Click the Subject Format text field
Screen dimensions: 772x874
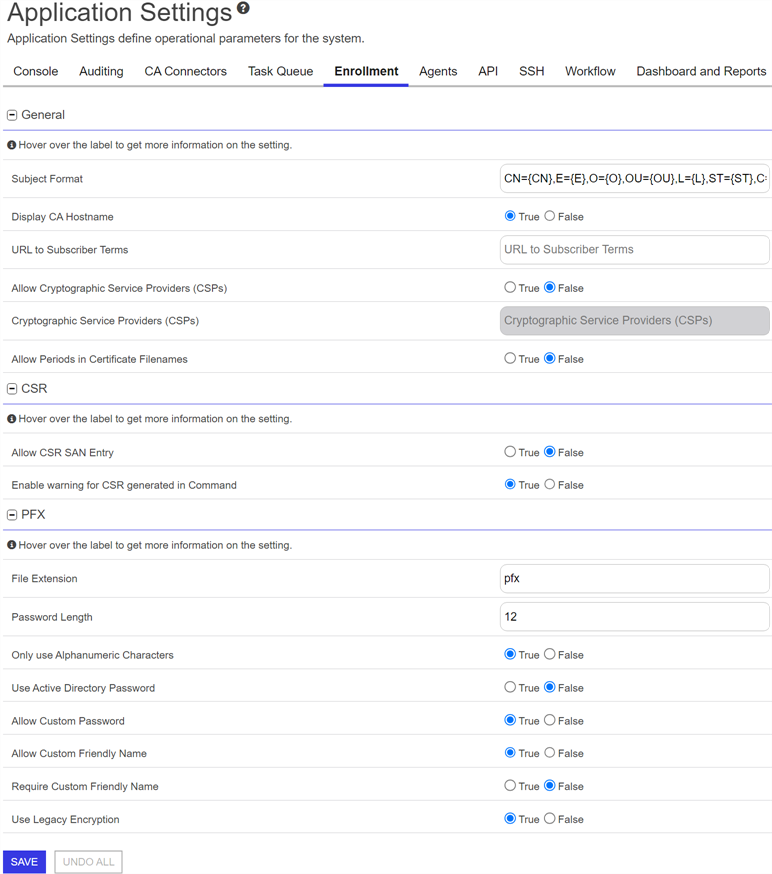pos(634,178)
